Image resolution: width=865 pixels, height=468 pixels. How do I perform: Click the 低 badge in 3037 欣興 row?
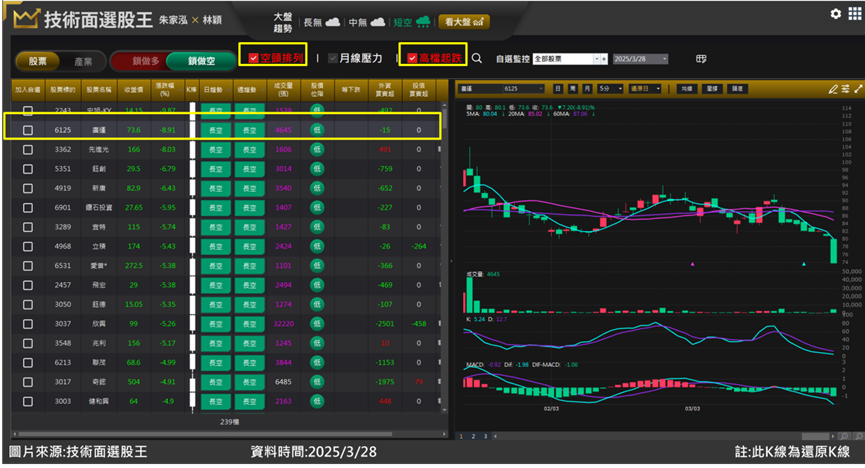pos(317,323)
